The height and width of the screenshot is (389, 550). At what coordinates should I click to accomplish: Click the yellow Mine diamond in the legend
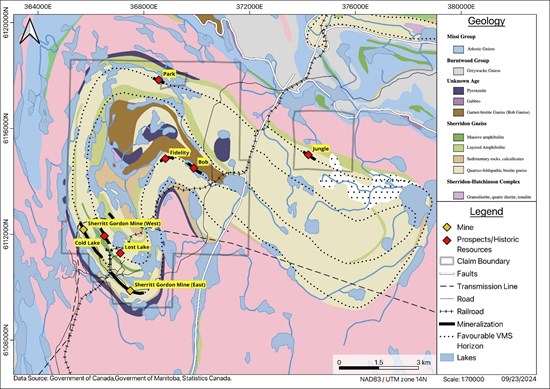(447, 227)
